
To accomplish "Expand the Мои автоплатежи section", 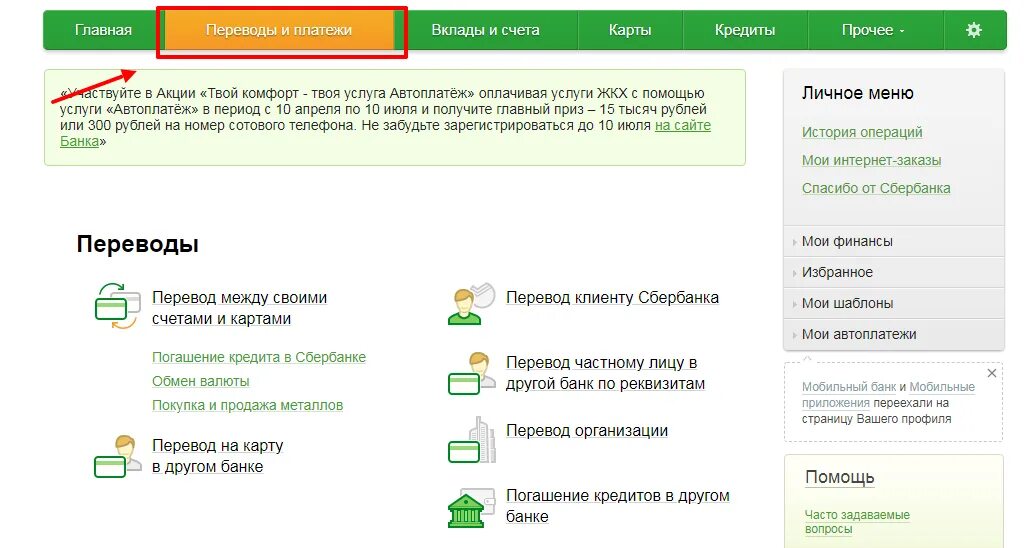I will coord(894,334).
